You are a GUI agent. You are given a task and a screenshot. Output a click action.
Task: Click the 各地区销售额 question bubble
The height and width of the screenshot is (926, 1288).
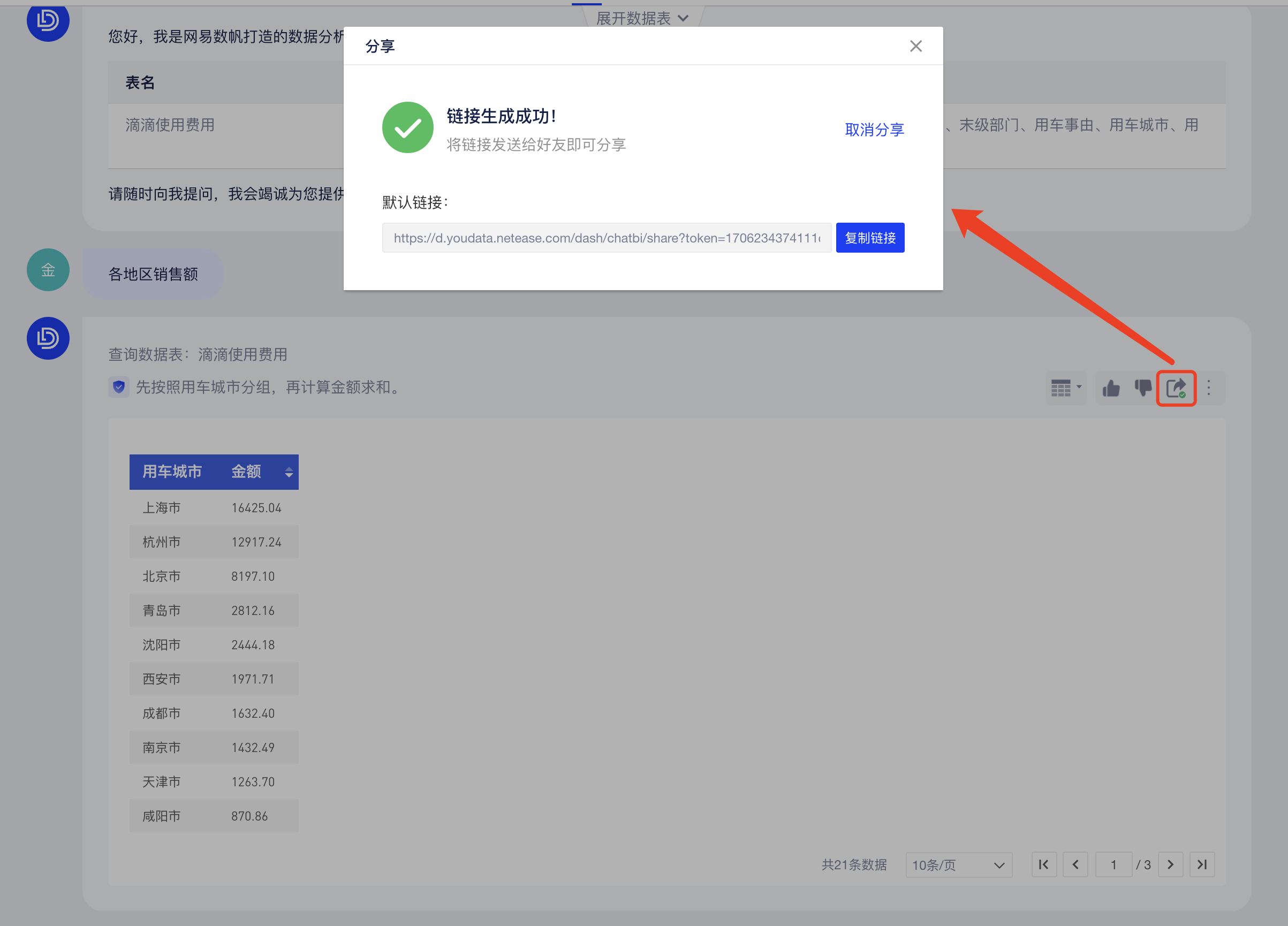153,274
